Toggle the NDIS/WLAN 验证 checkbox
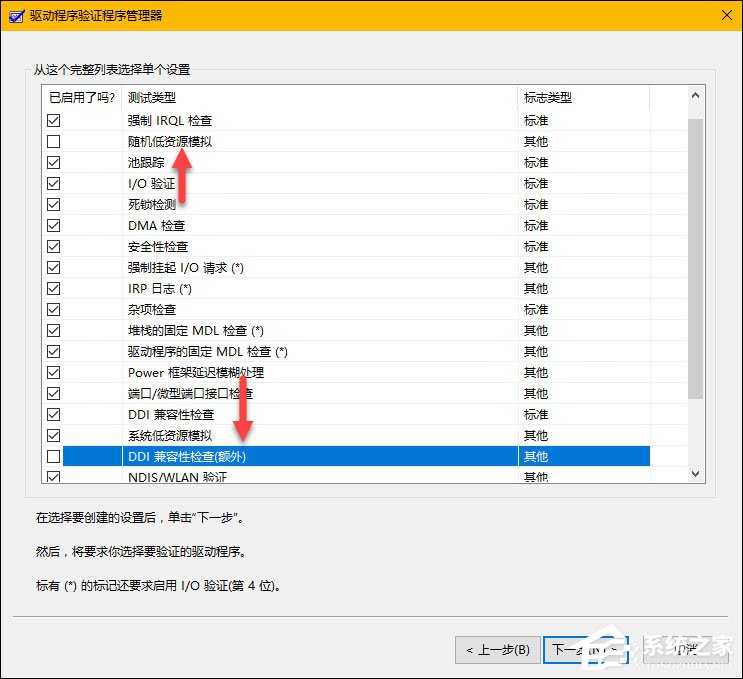 (54, 477)
